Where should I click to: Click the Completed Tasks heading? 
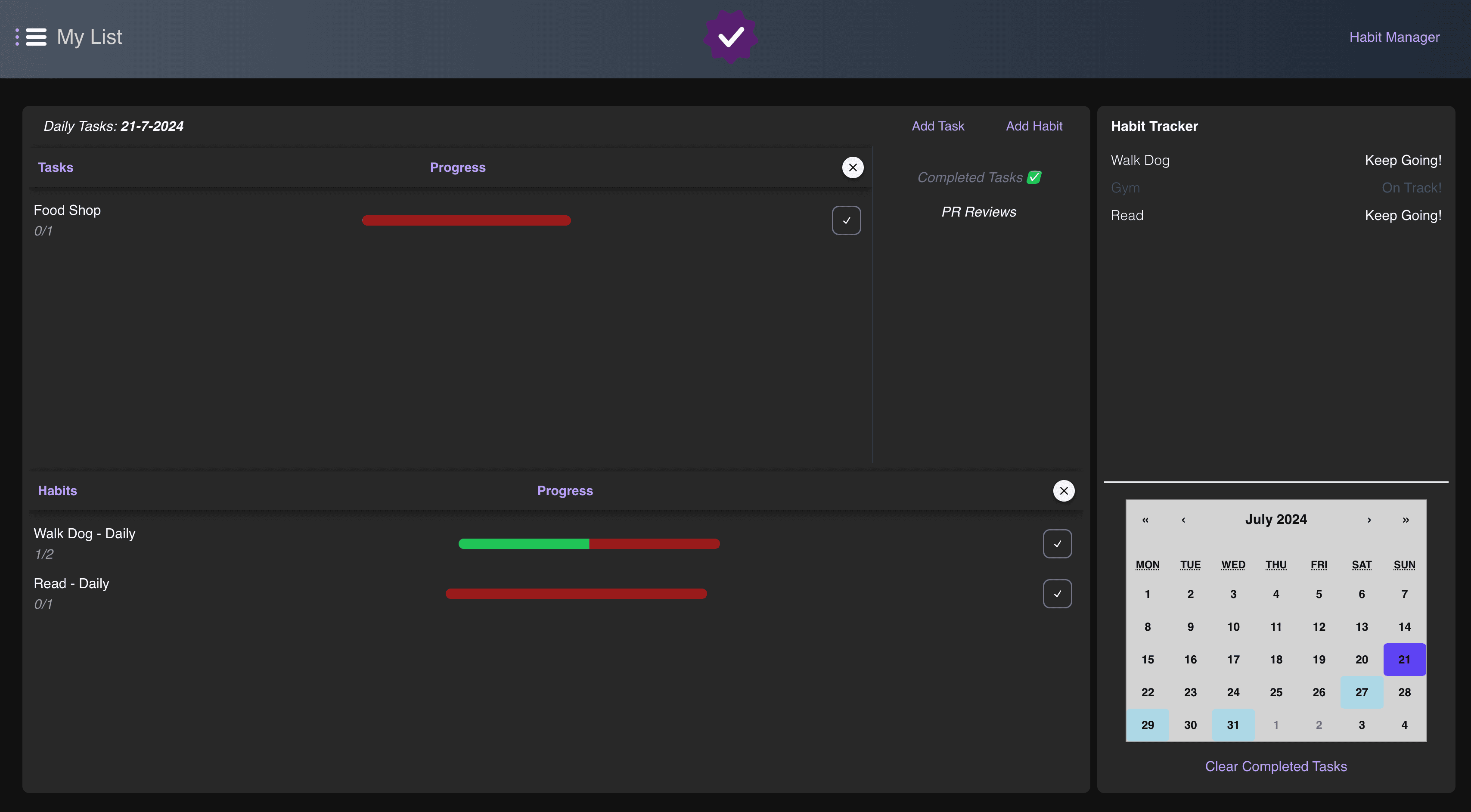coord(979,177)
